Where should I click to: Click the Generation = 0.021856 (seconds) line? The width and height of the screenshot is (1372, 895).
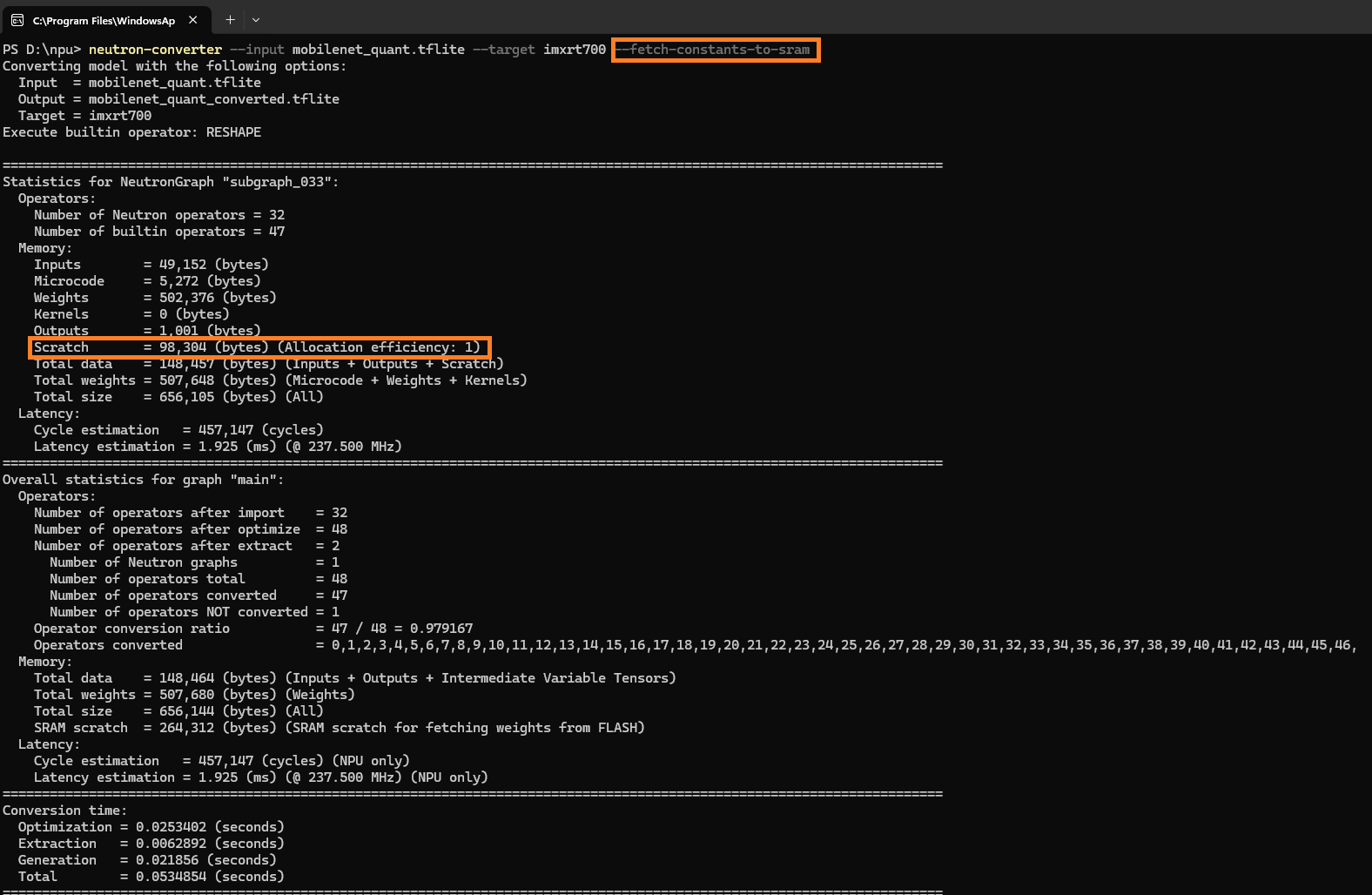147,860
